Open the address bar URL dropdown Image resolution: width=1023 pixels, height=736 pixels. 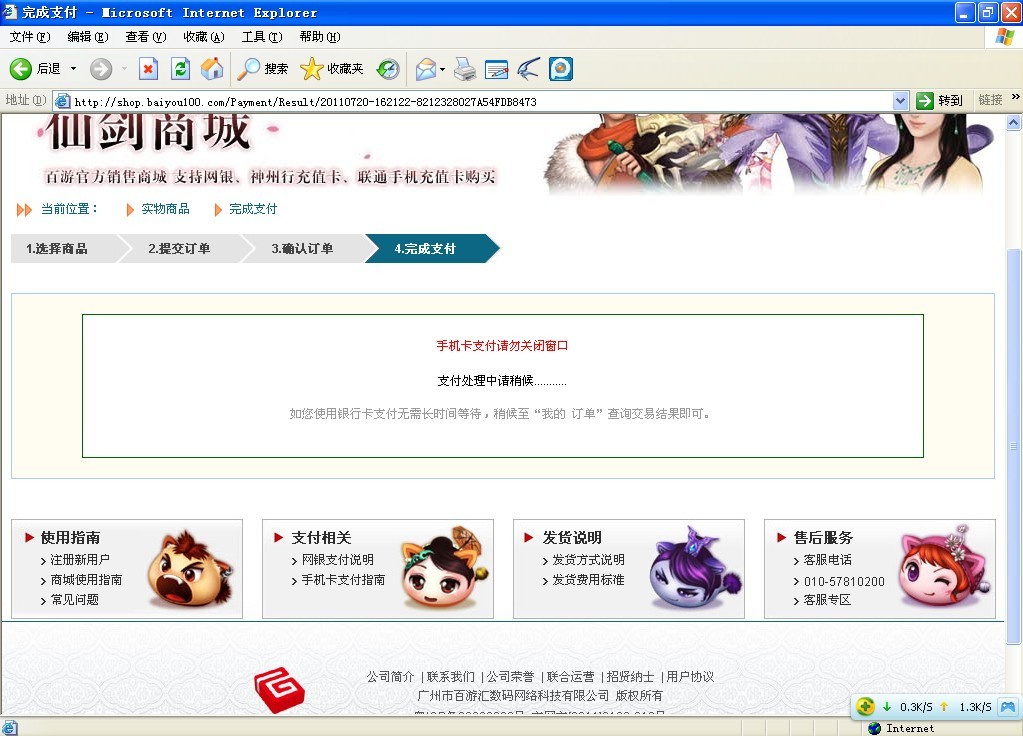click(900, 100)
